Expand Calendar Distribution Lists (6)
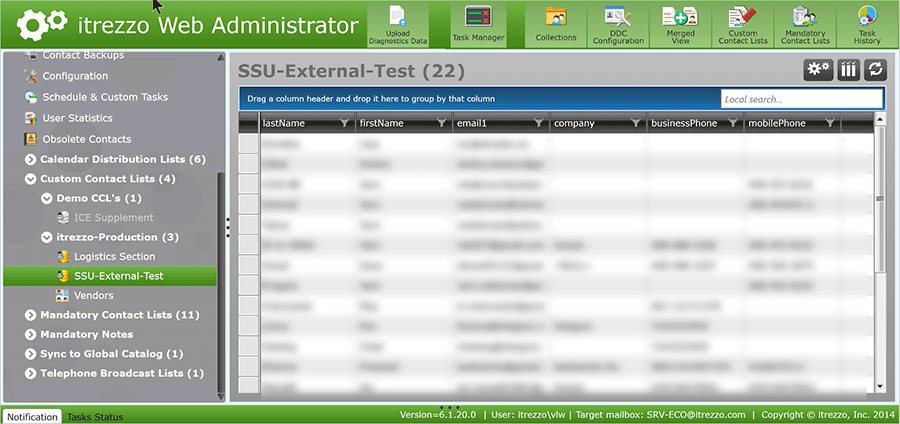The height and width of the screenshot is (424, 900). point(30,160)
